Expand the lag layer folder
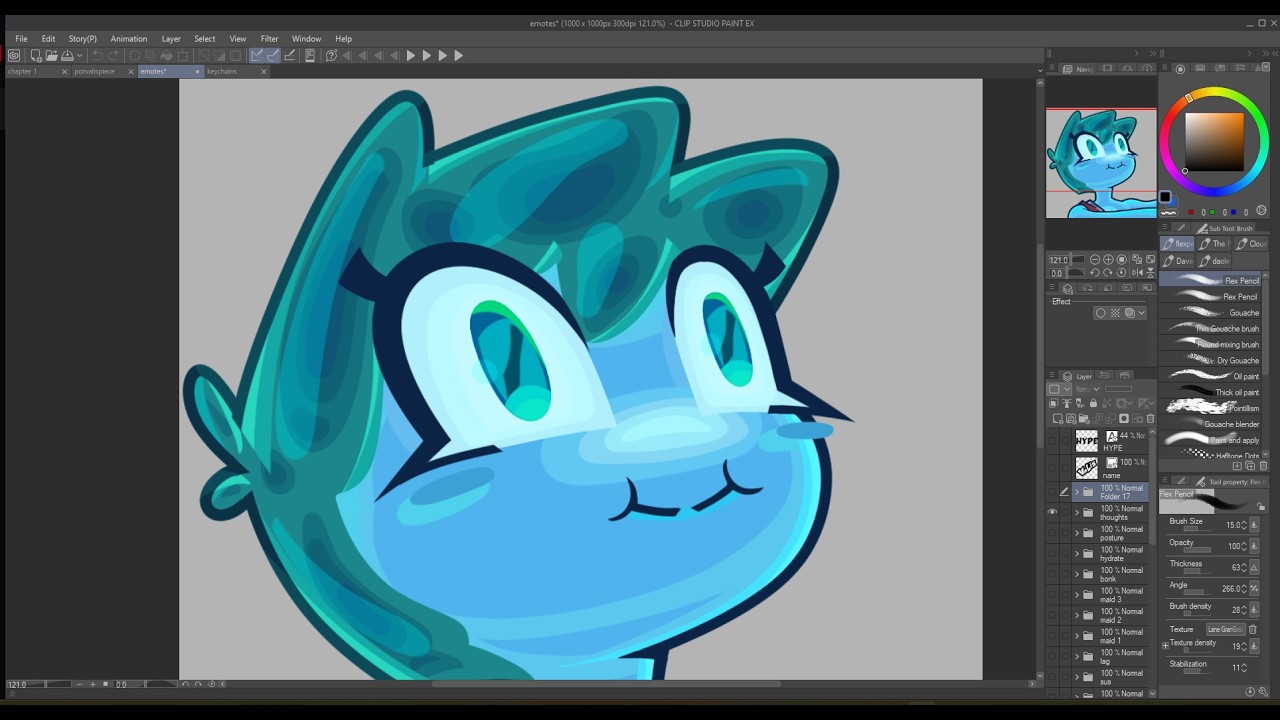The width and height of the screenshot is (1280, 720). tap(1077, 657)
